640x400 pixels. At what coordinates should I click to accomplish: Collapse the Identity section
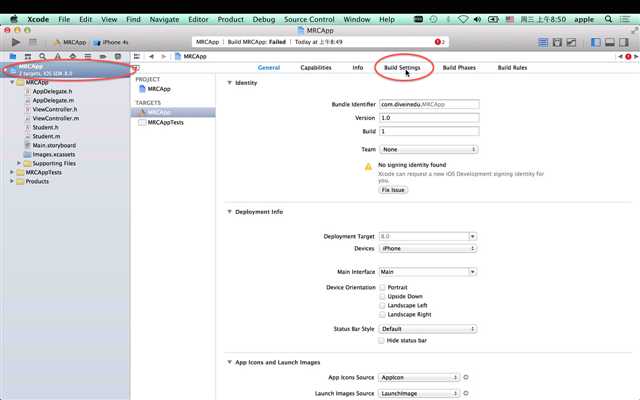click(229, 83)
